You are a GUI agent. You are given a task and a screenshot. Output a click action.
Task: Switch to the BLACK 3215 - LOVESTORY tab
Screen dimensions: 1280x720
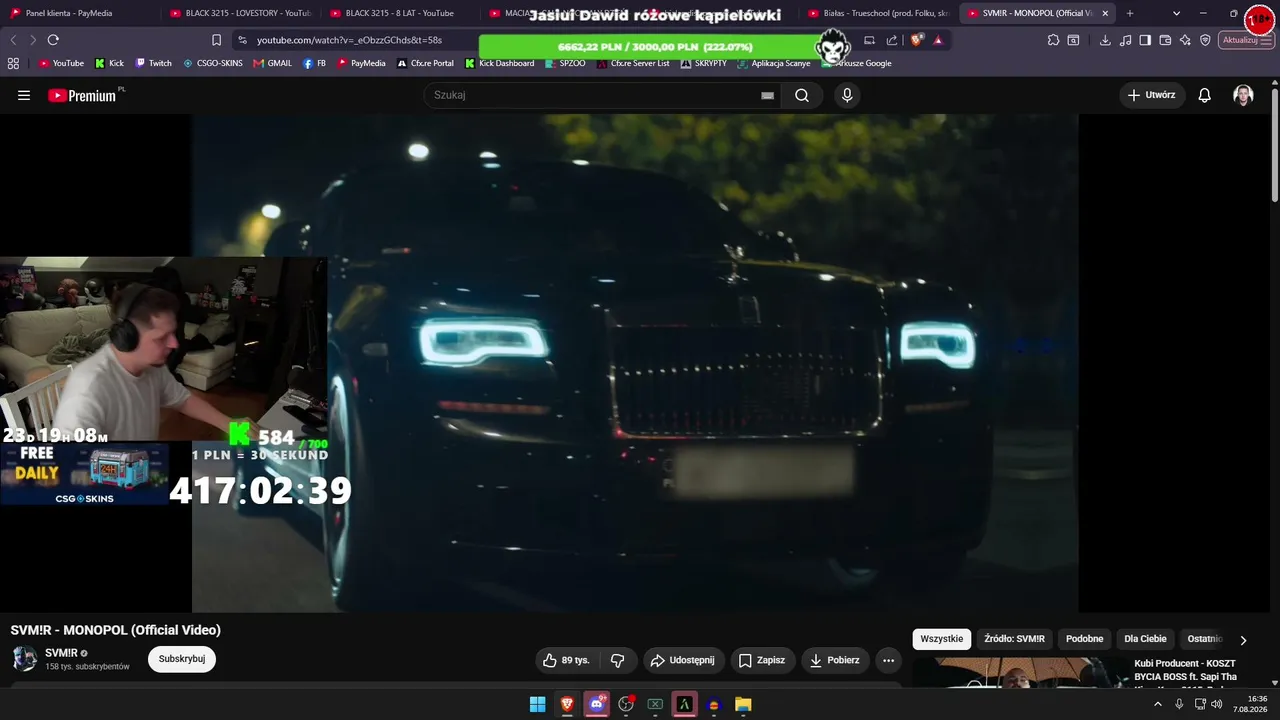[240, 13]
